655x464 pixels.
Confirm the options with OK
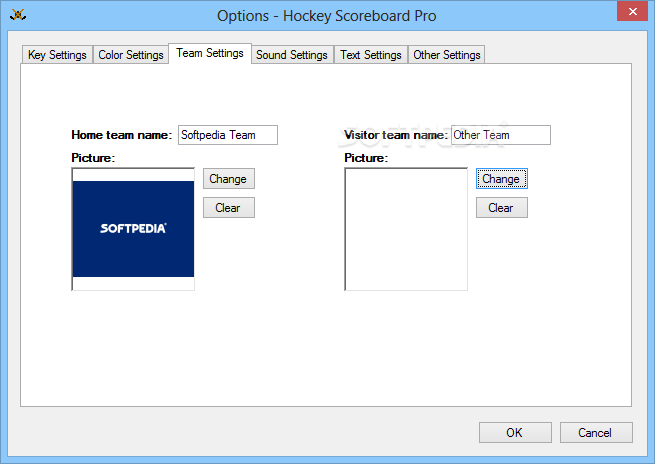[514, 433]
